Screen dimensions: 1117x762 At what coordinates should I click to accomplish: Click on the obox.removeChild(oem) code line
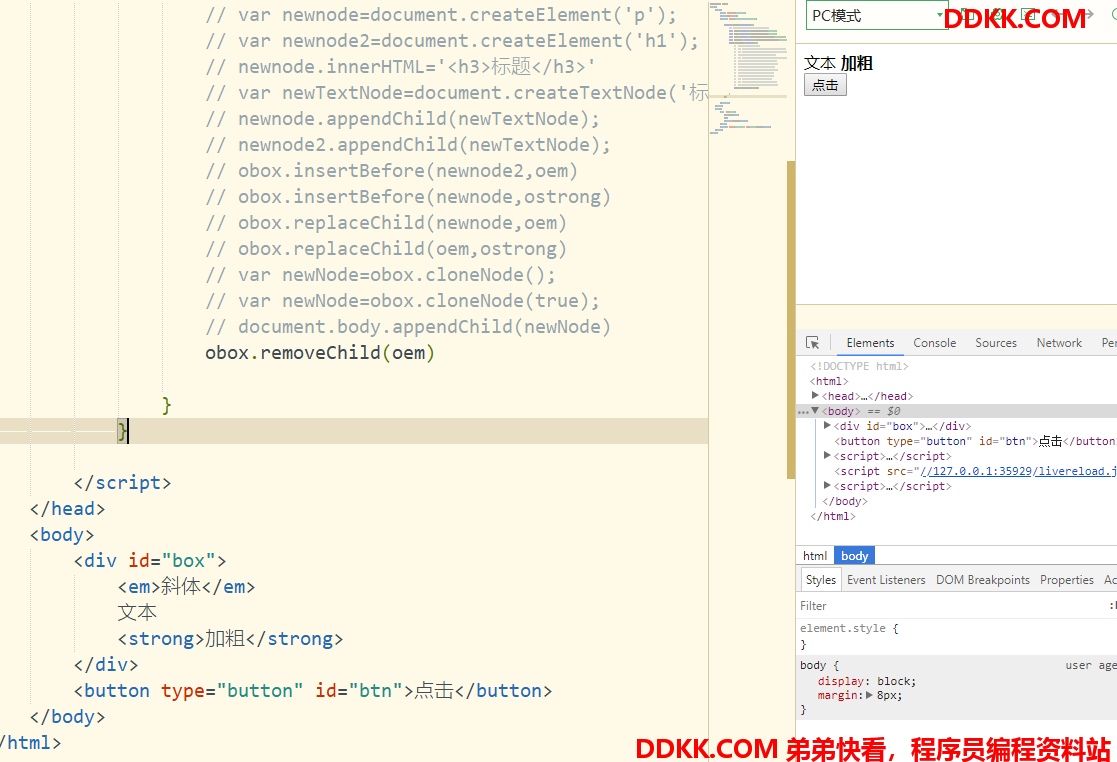pyautogui.click(x=320, y=353)
